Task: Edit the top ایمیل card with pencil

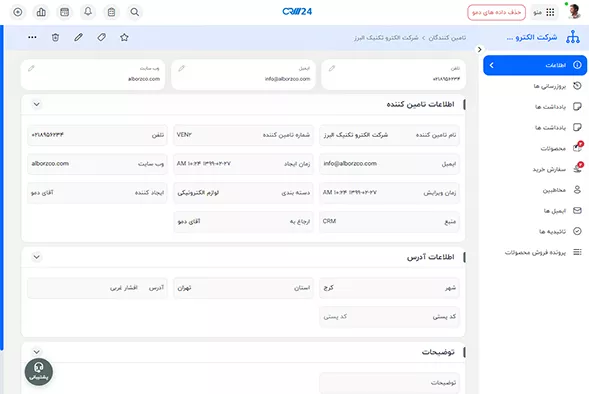Action: click(182, 68)
